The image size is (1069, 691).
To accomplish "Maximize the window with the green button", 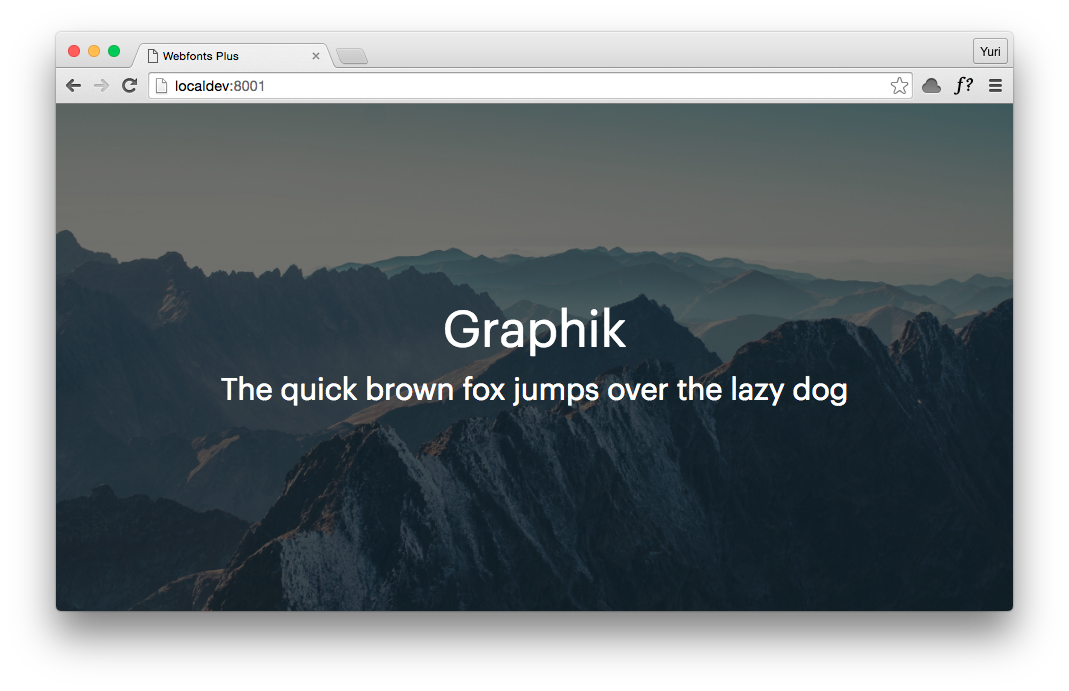I will pos(114,51).
